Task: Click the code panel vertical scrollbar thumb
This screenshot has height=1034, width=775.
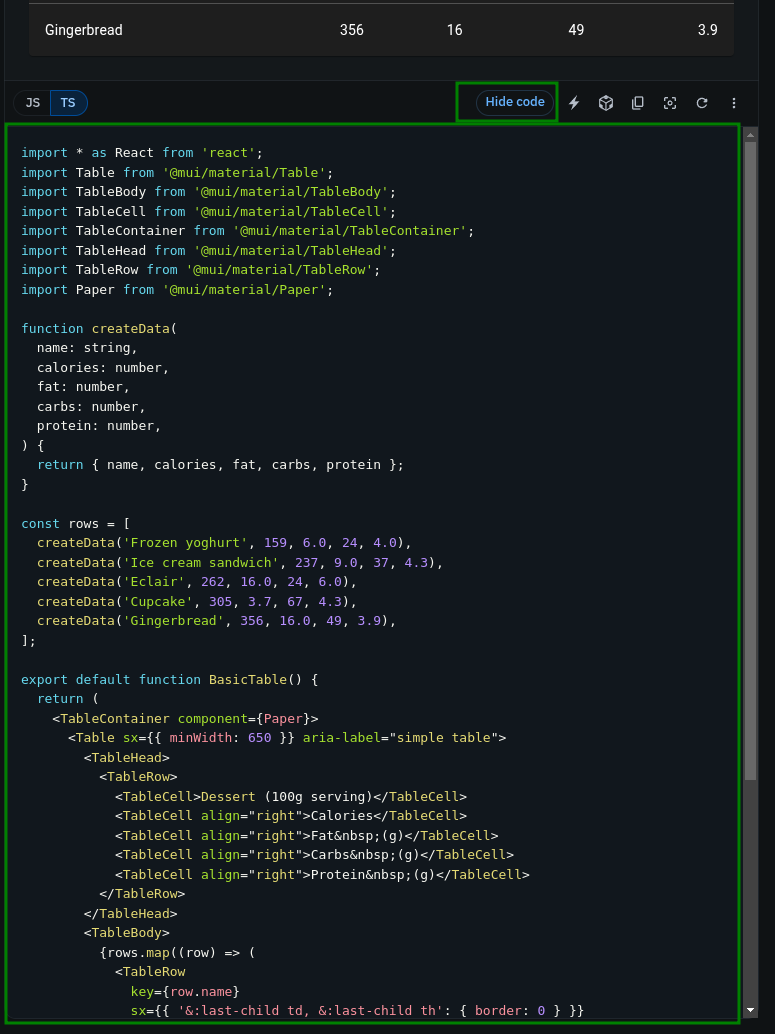Action: (x=751, y=460)
